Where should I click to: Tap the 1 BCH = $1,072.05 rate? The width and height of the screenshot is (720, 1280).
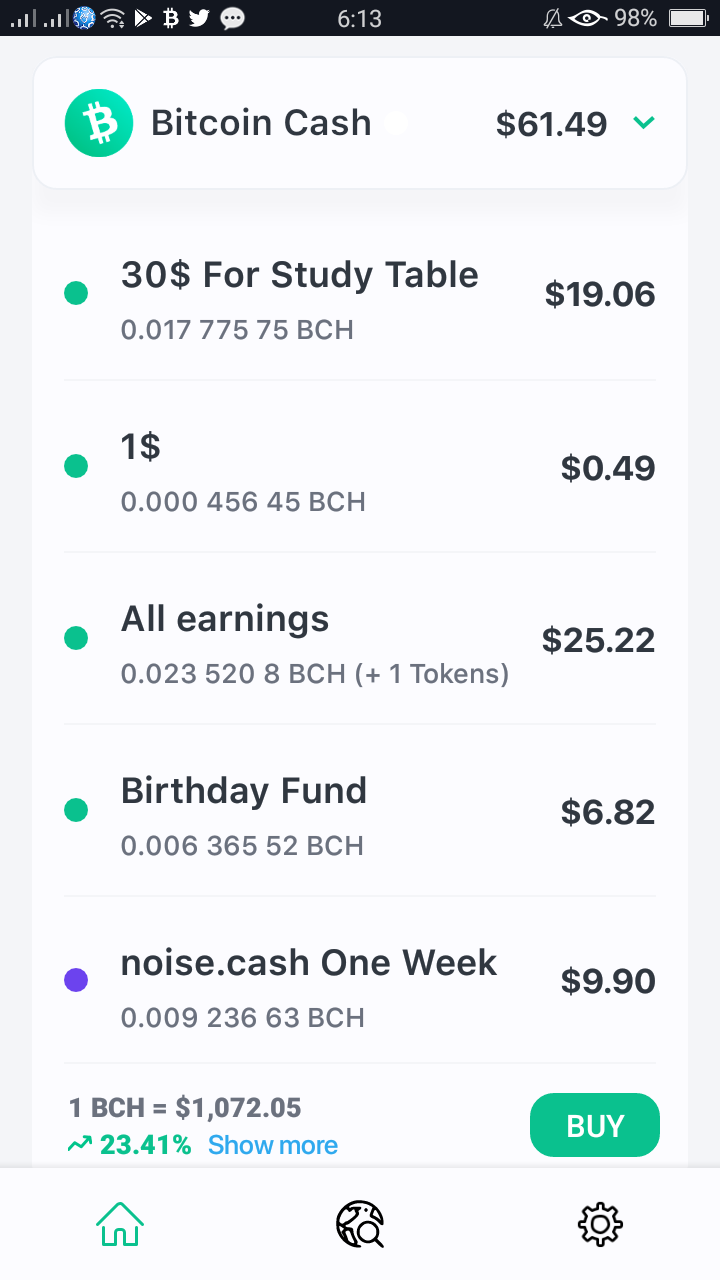pyautogui.click(x=185, y=1108)
